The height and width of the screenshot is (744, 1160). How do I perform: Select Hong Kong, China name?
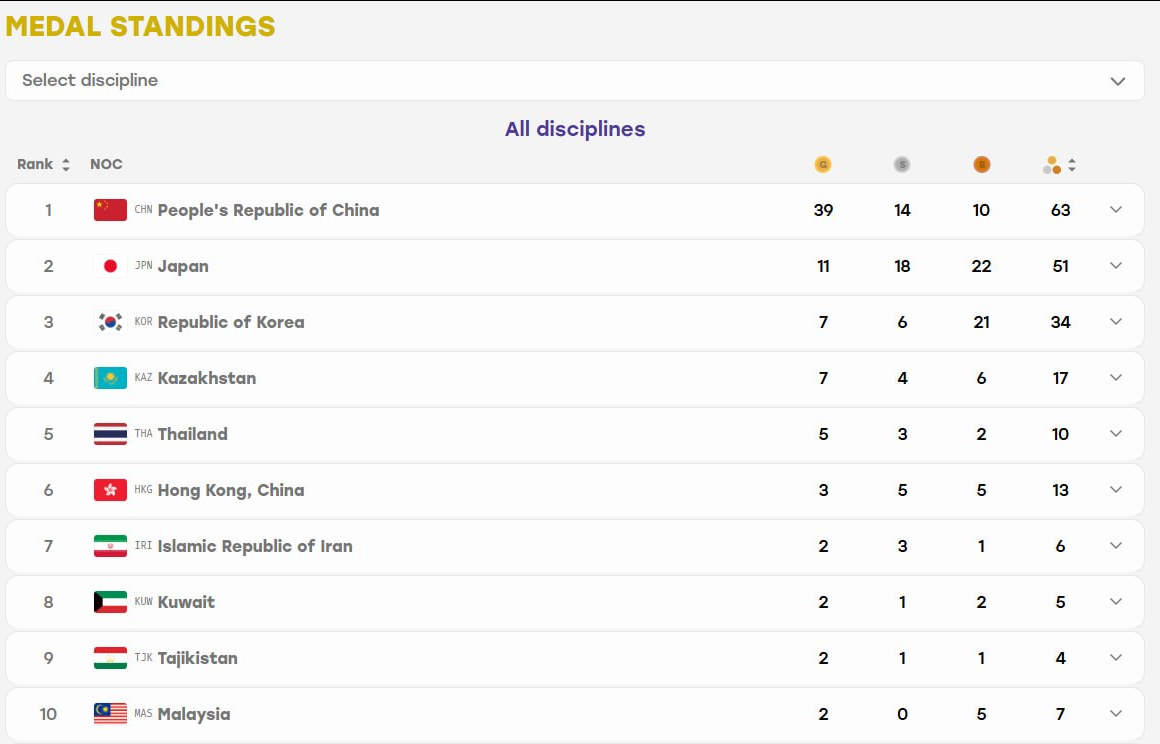(x=231, y=490)
